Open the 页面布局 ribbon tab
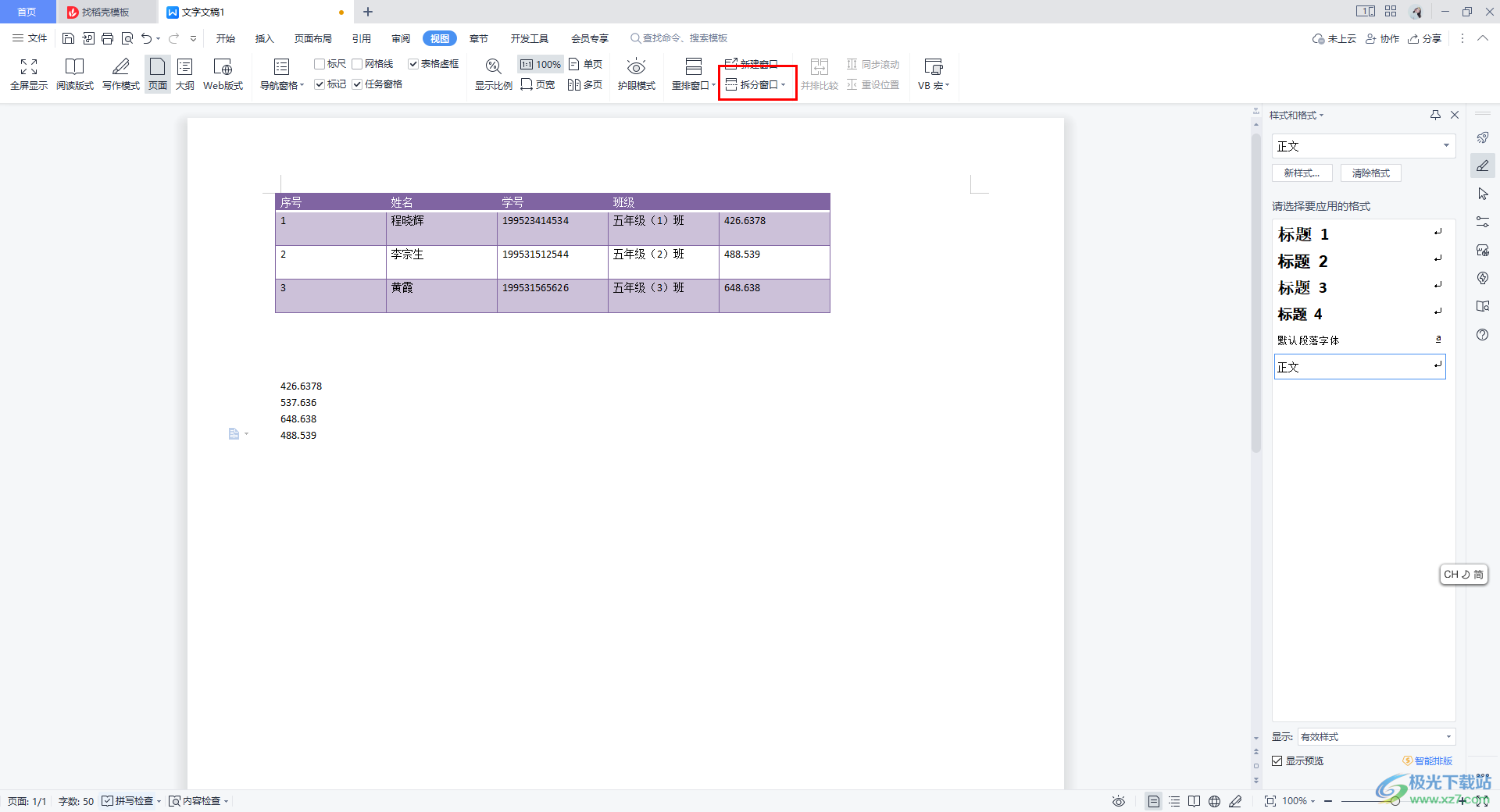 [x=313, y=38]
